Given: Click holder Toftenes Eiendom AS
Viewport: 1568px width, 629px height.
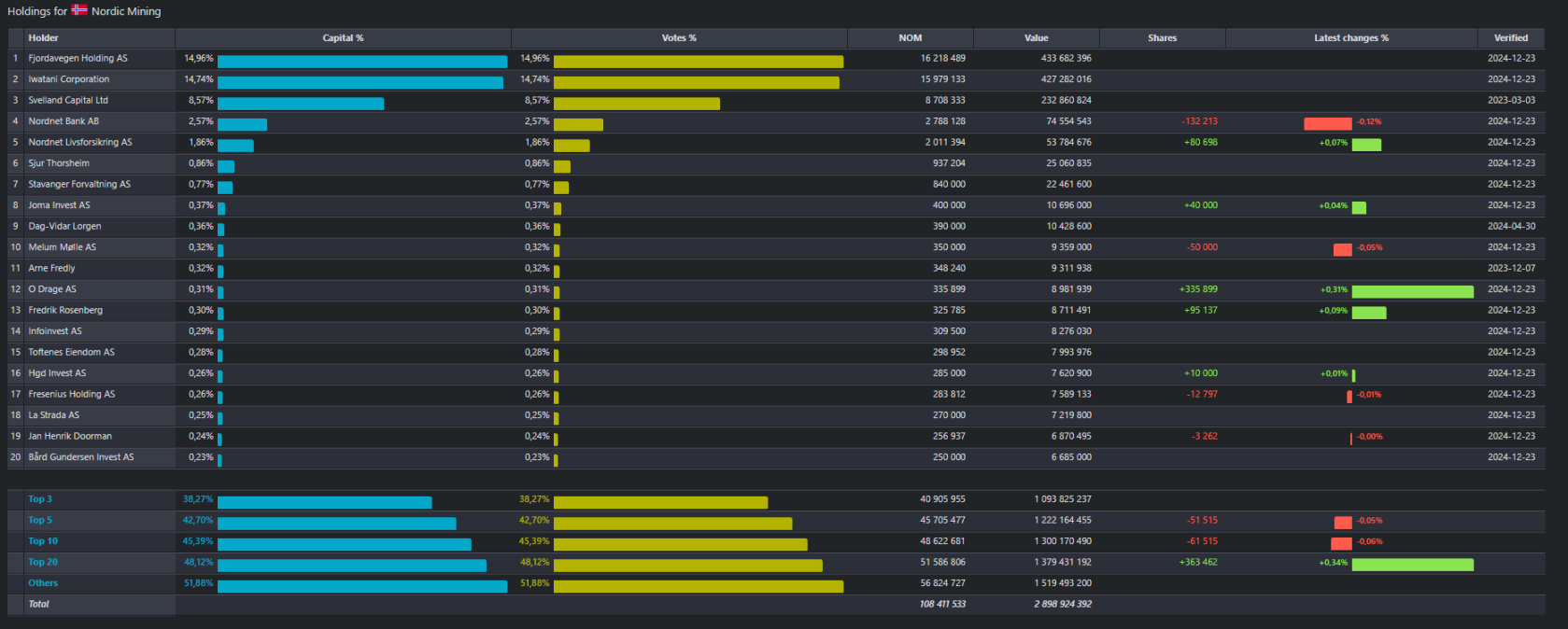Looking at the screenshot, I should (x=71, y=352).
